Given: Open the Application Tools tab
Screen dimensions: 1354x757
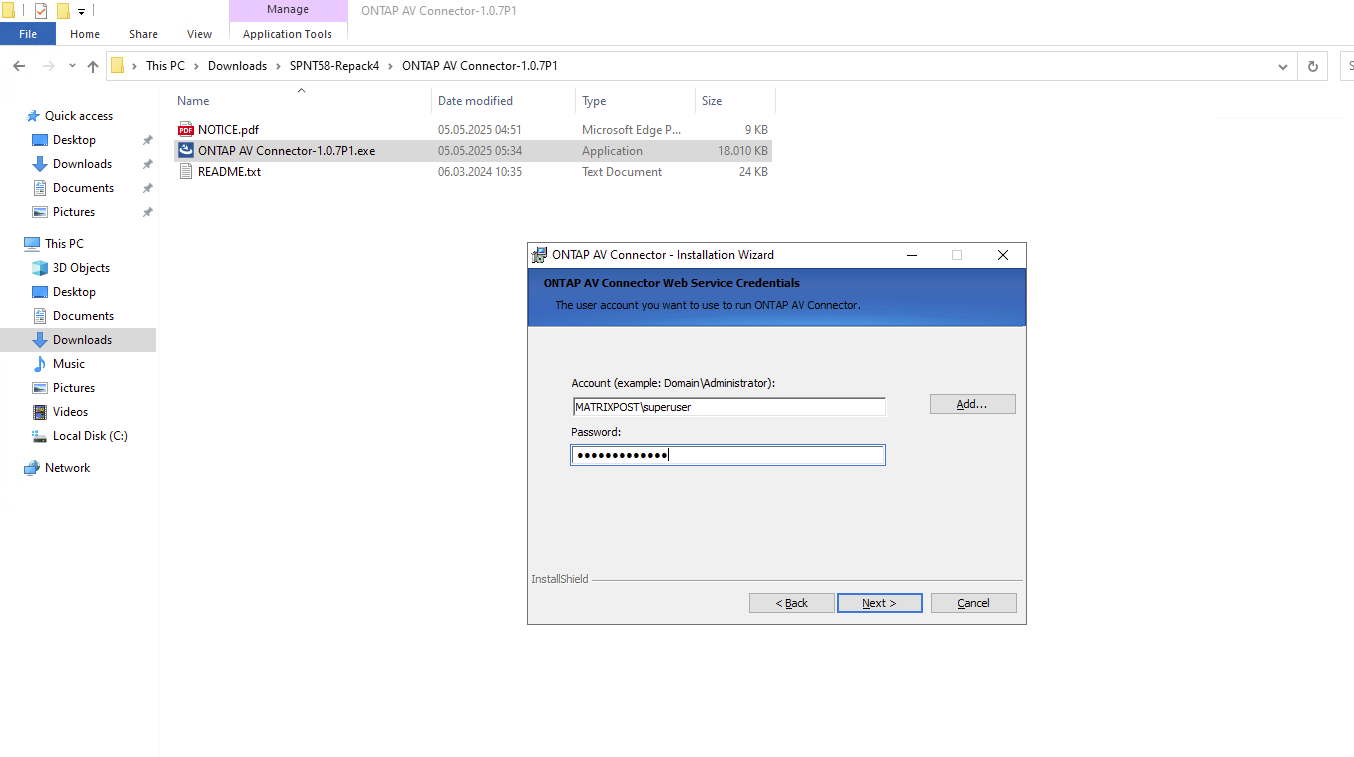Looking at the screenshot, I should click(288, 34).
